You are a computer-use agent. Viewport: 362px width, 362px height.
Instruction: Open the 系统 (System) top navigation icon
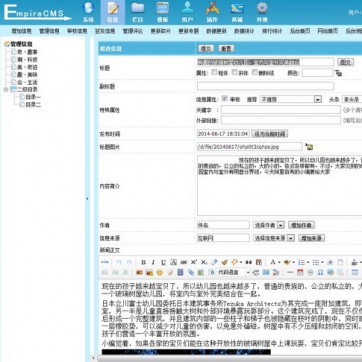pyautogui.click(x=88, y=12)
